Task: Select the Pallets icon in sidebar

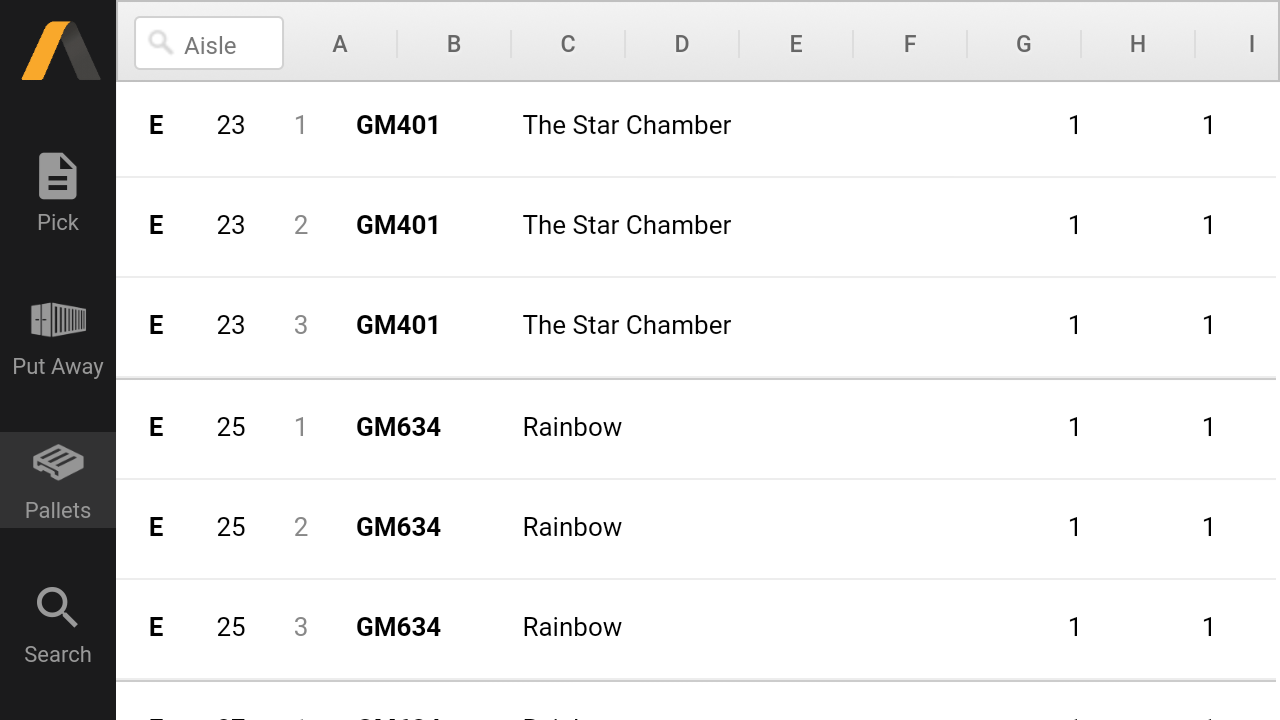Action: click(58, 463)
